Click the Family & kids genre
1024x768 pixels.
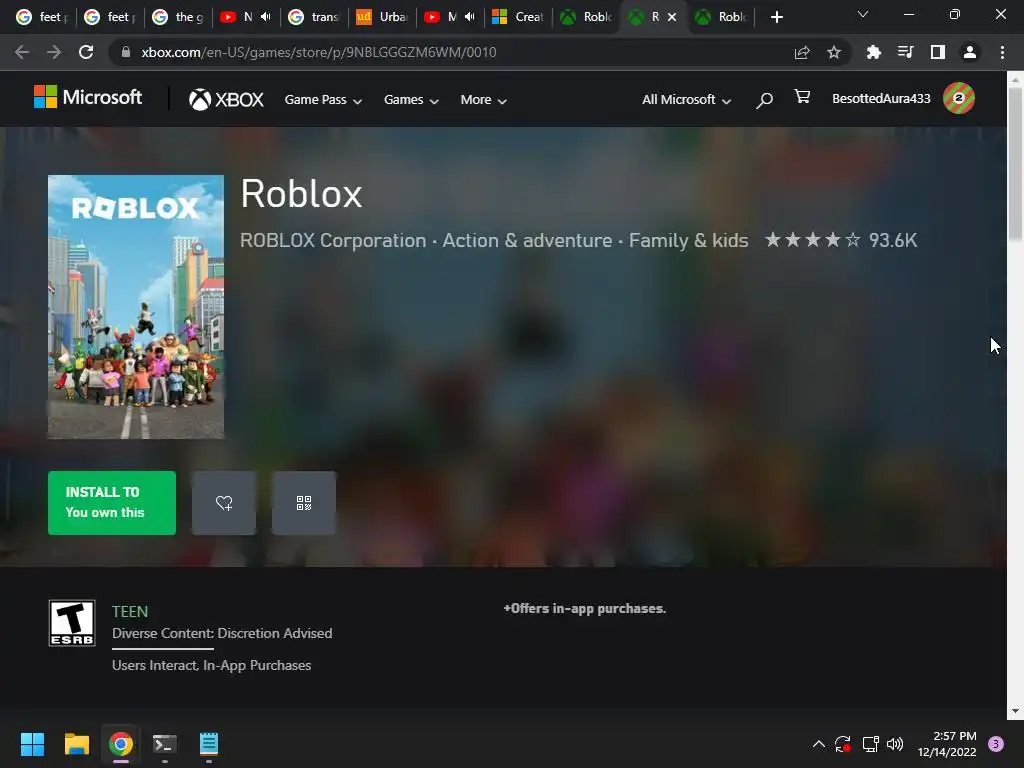688,240
